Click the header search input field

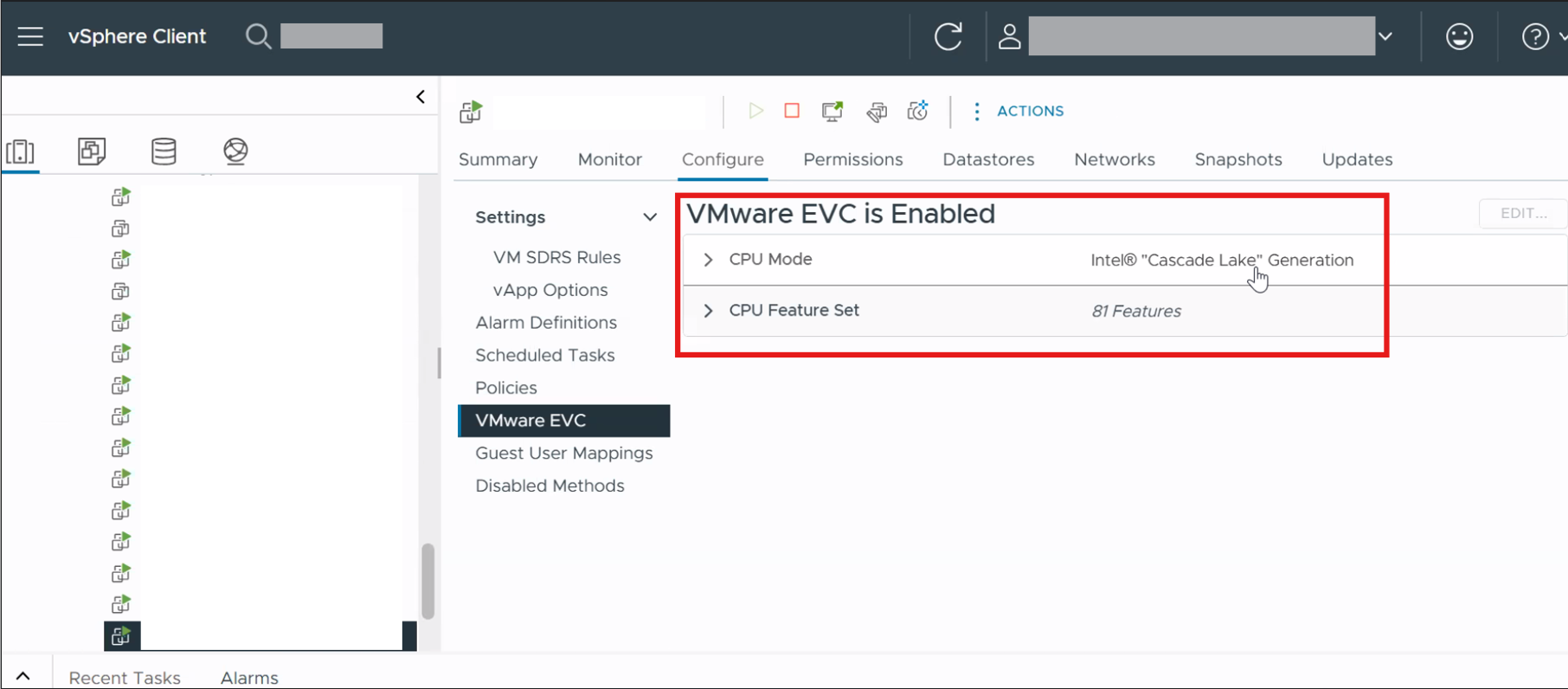point(331,36)
